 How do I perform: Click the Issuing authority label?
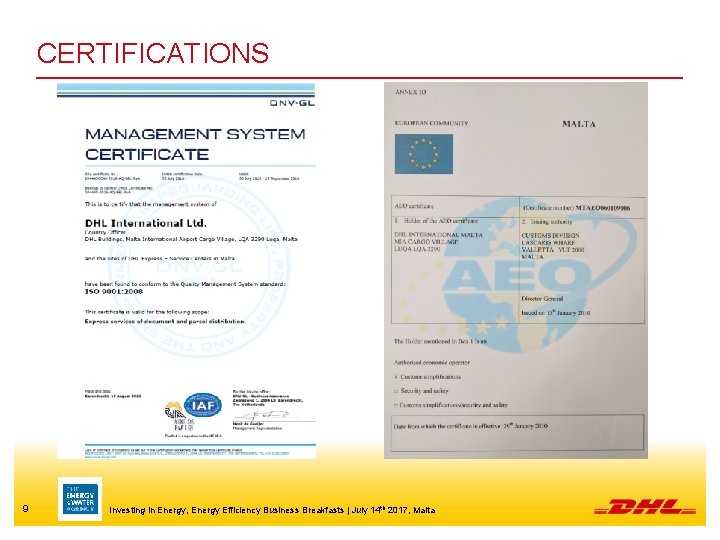tap(547, 221)
